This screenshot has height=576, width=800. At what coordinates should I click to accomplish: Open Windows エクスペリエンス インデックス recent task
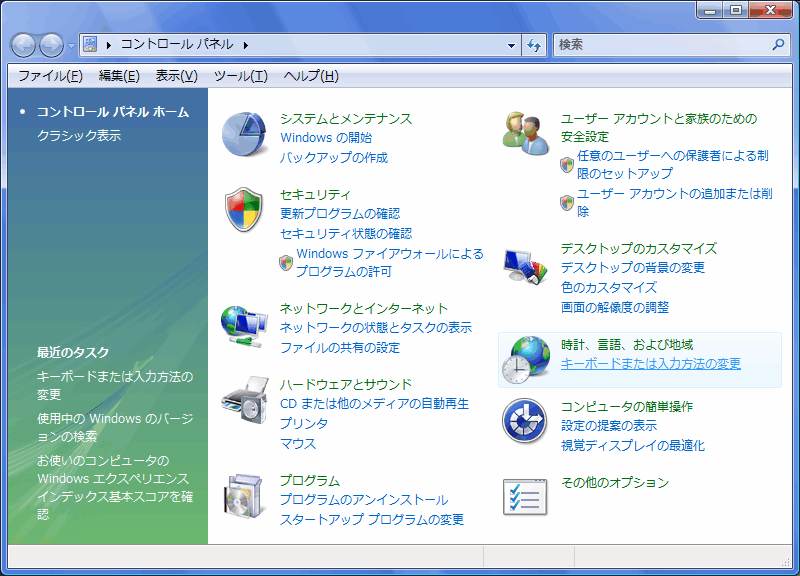pos(115,487)
